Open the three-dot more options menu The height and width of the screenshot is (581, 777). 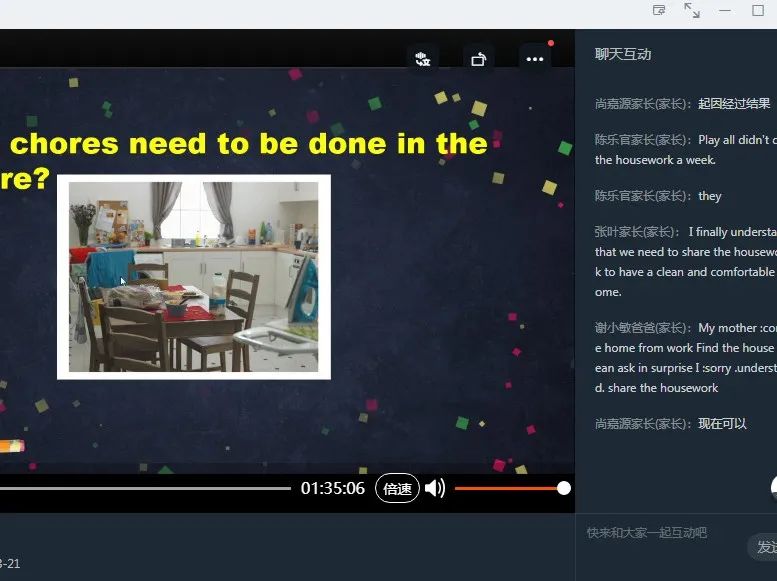pos(535,59)
